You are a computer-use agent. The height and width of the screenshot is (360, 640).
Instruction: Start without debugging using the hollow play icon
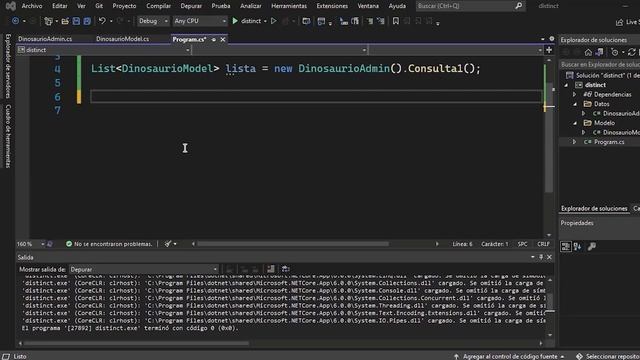pyautogui.click(x=273, y=21)
